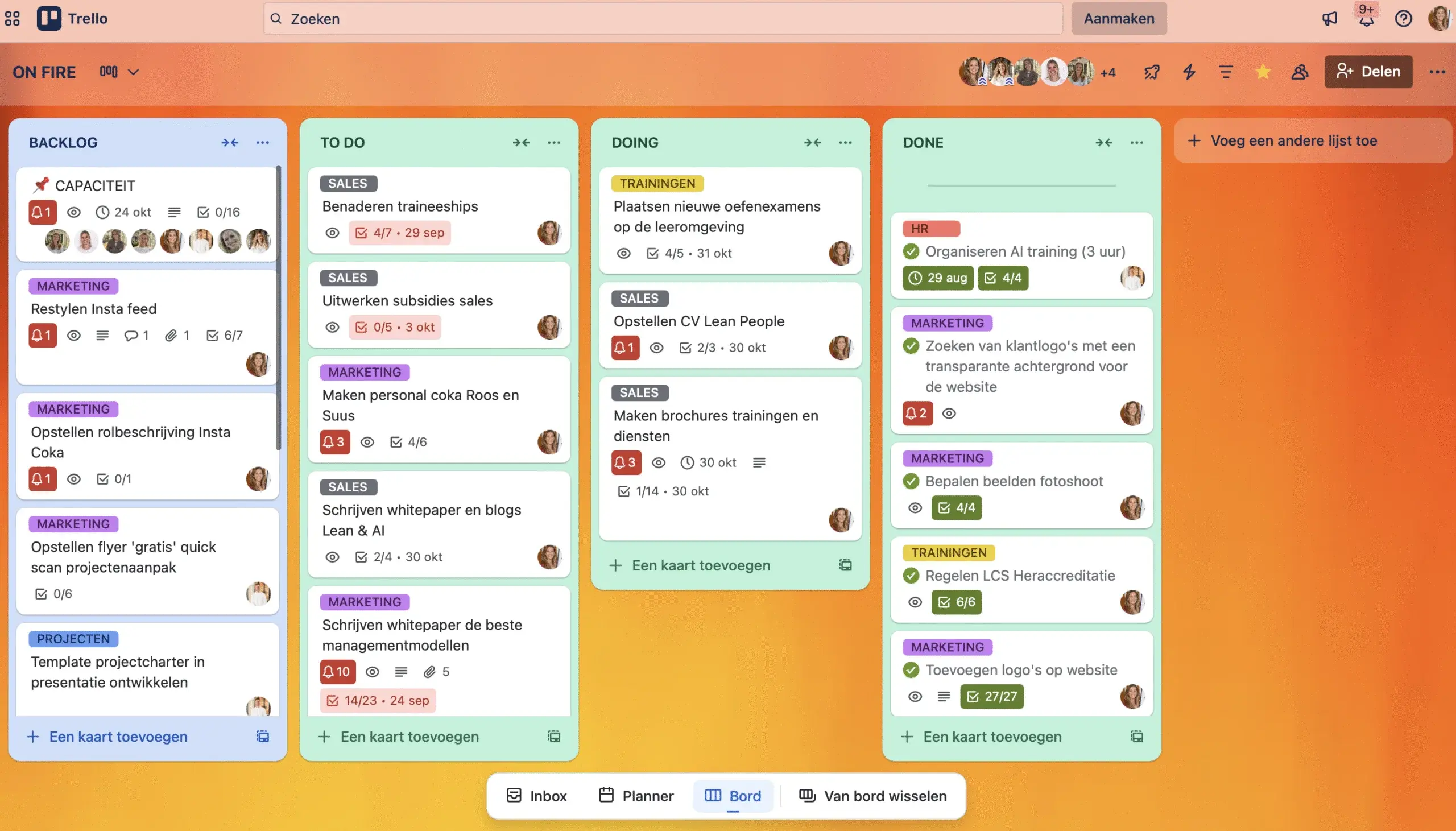Toggle watch eye on Benaderen traineeships card
This screenshot has width=1456, height=831.
[x=332, y=233]
